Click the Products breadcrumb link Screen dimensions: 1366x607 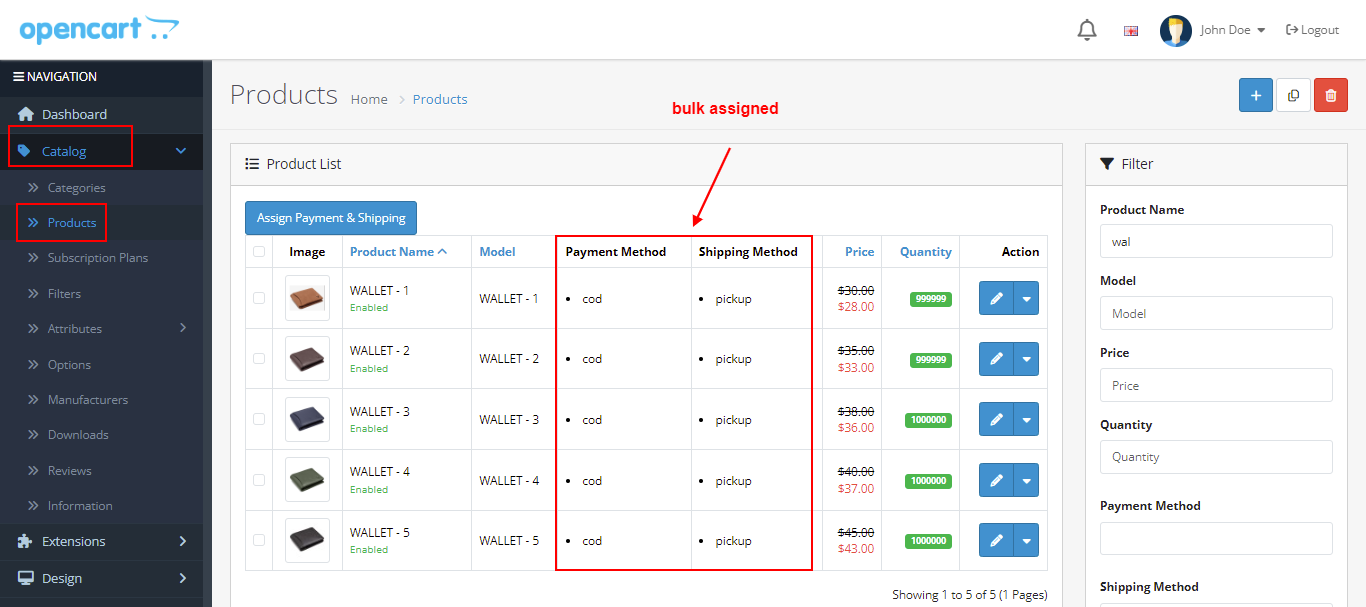[x=440, y=99]
